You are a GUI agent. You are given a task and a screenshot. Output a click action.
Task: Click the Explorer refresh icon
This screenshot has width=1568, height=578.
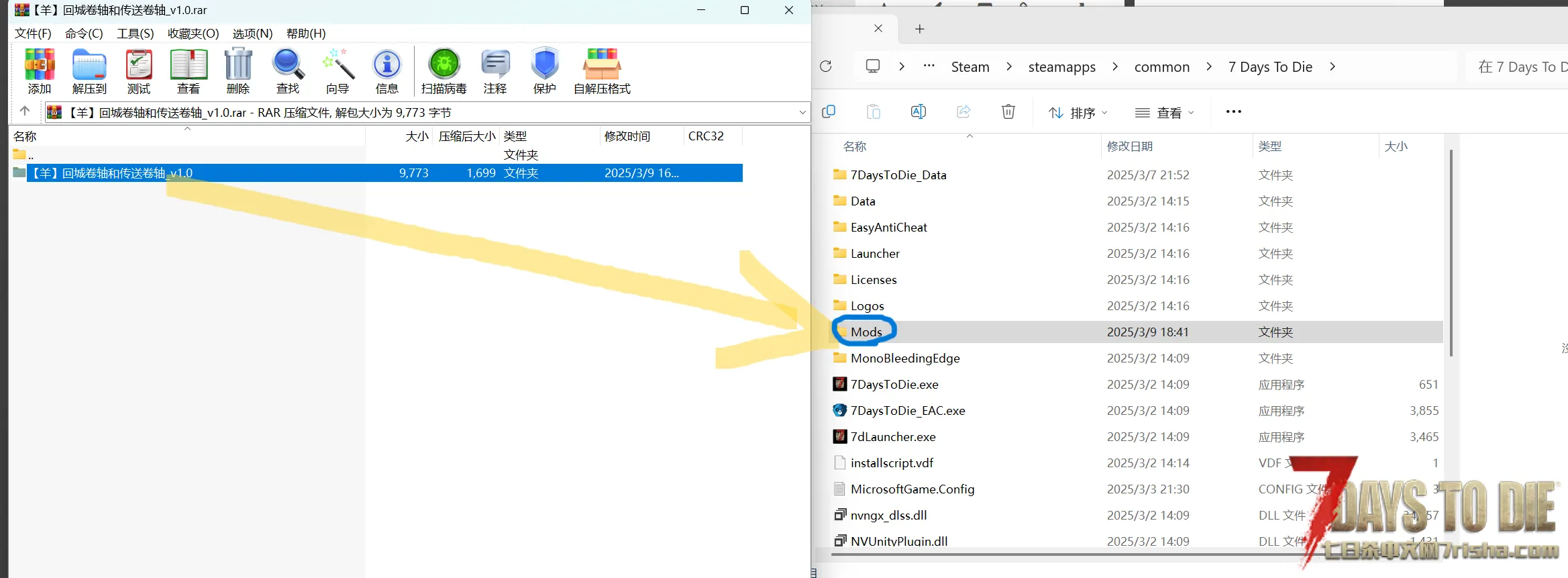826,66
